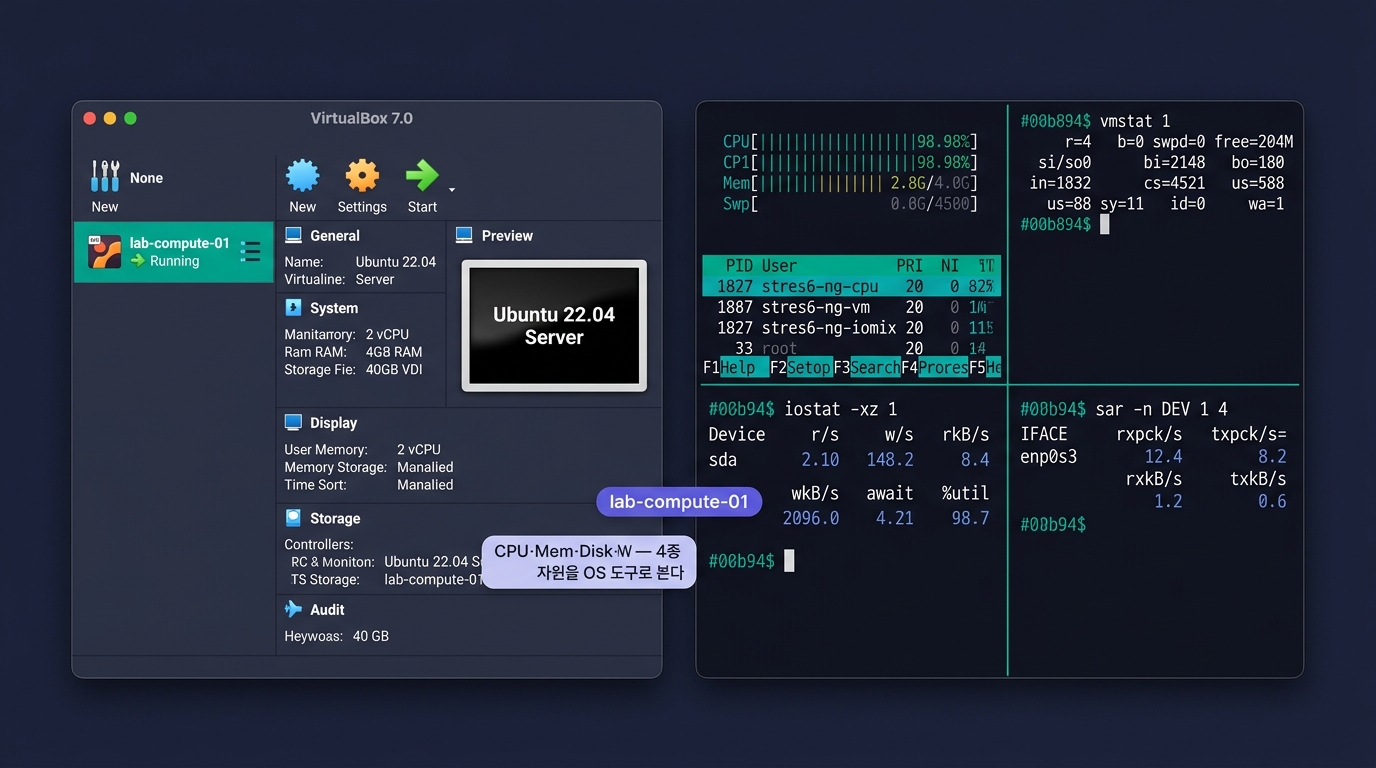Sort by the User column header in htop

pos(779,266)
